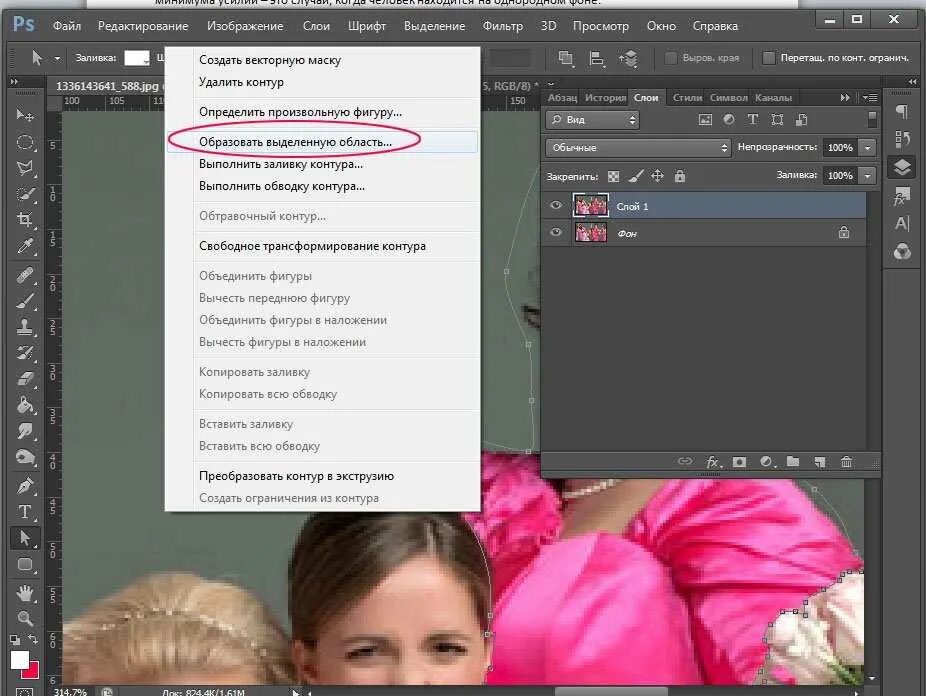Open the Фильтр menu

(x=503, y=26)
